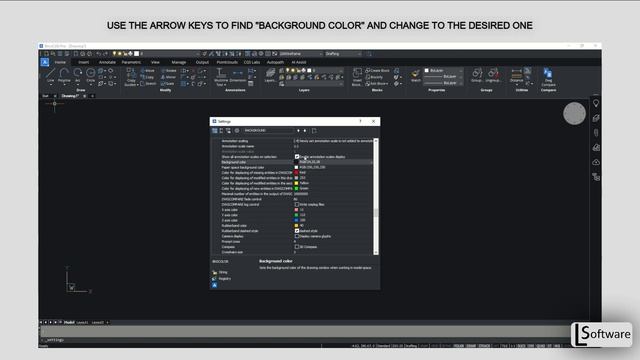
Task: Click the categorized view icon in Settings toolbar
Action: coord(215,131)
